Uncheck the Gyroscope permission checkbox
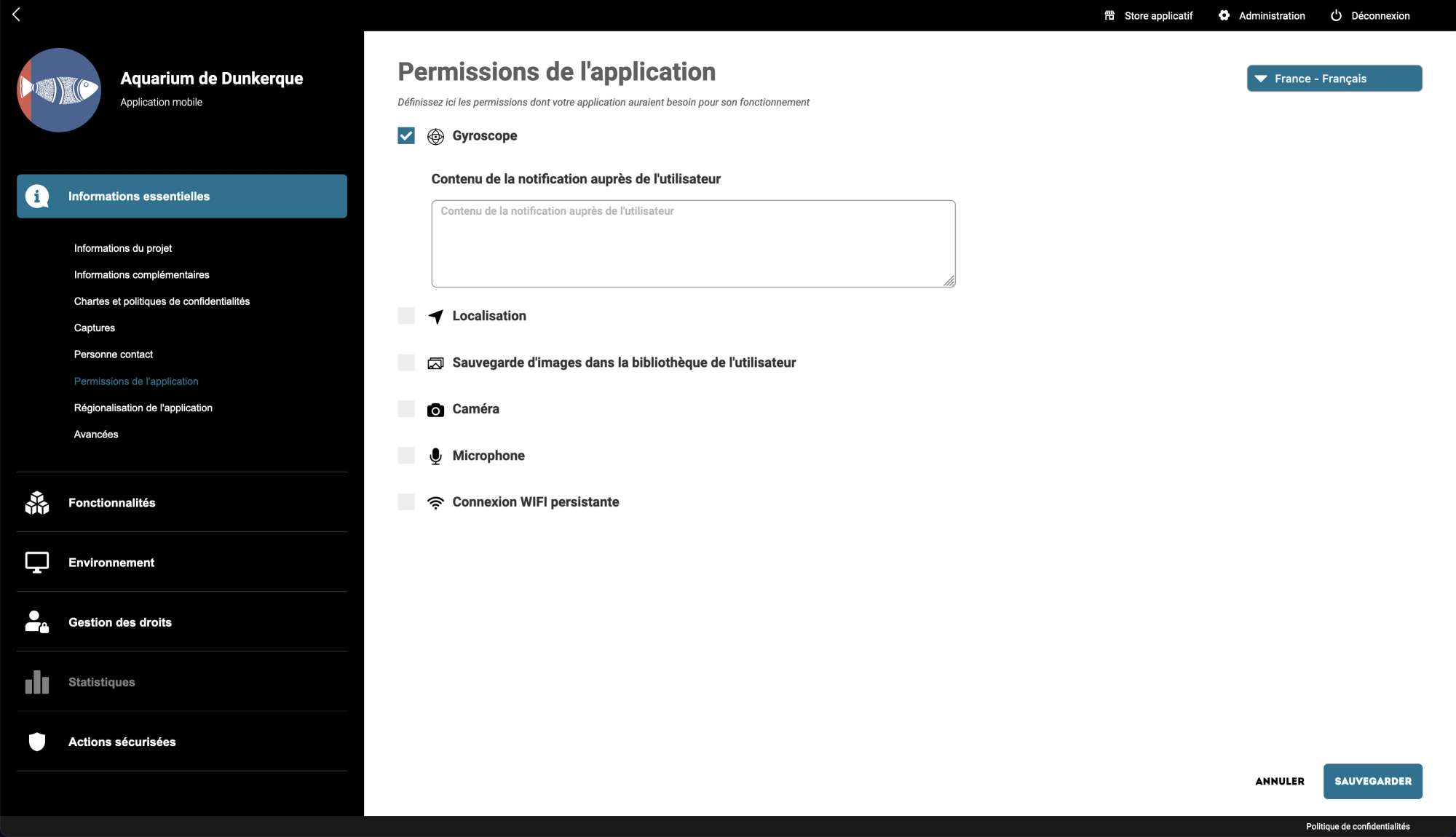The height and width of the screenshot is (837, 1456). coord(406,136)
